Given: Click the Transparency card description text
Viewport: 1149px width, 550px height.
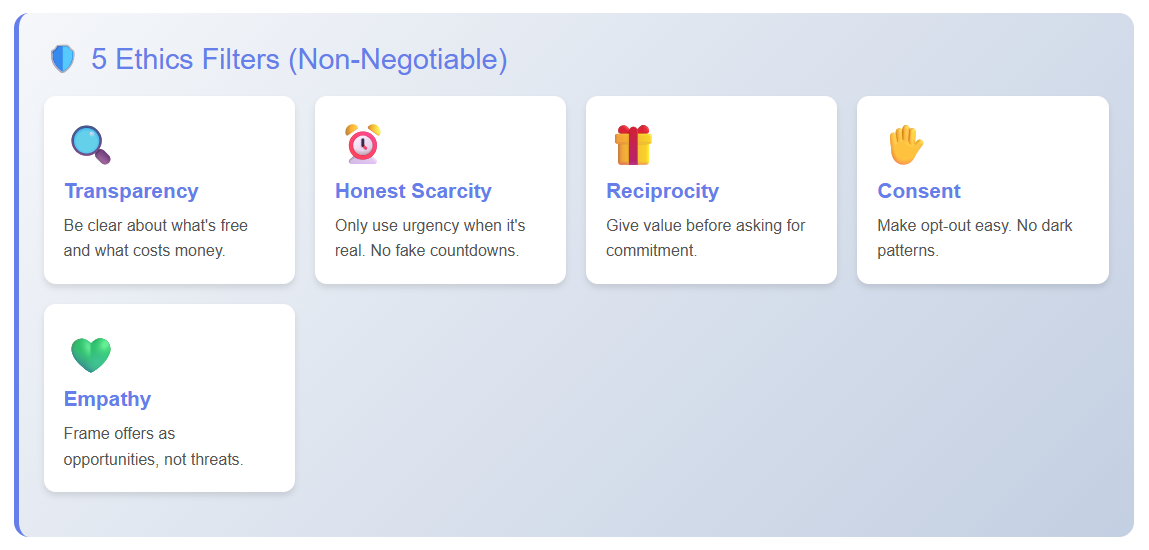Looking at the screenshot, I should point(155,238).
